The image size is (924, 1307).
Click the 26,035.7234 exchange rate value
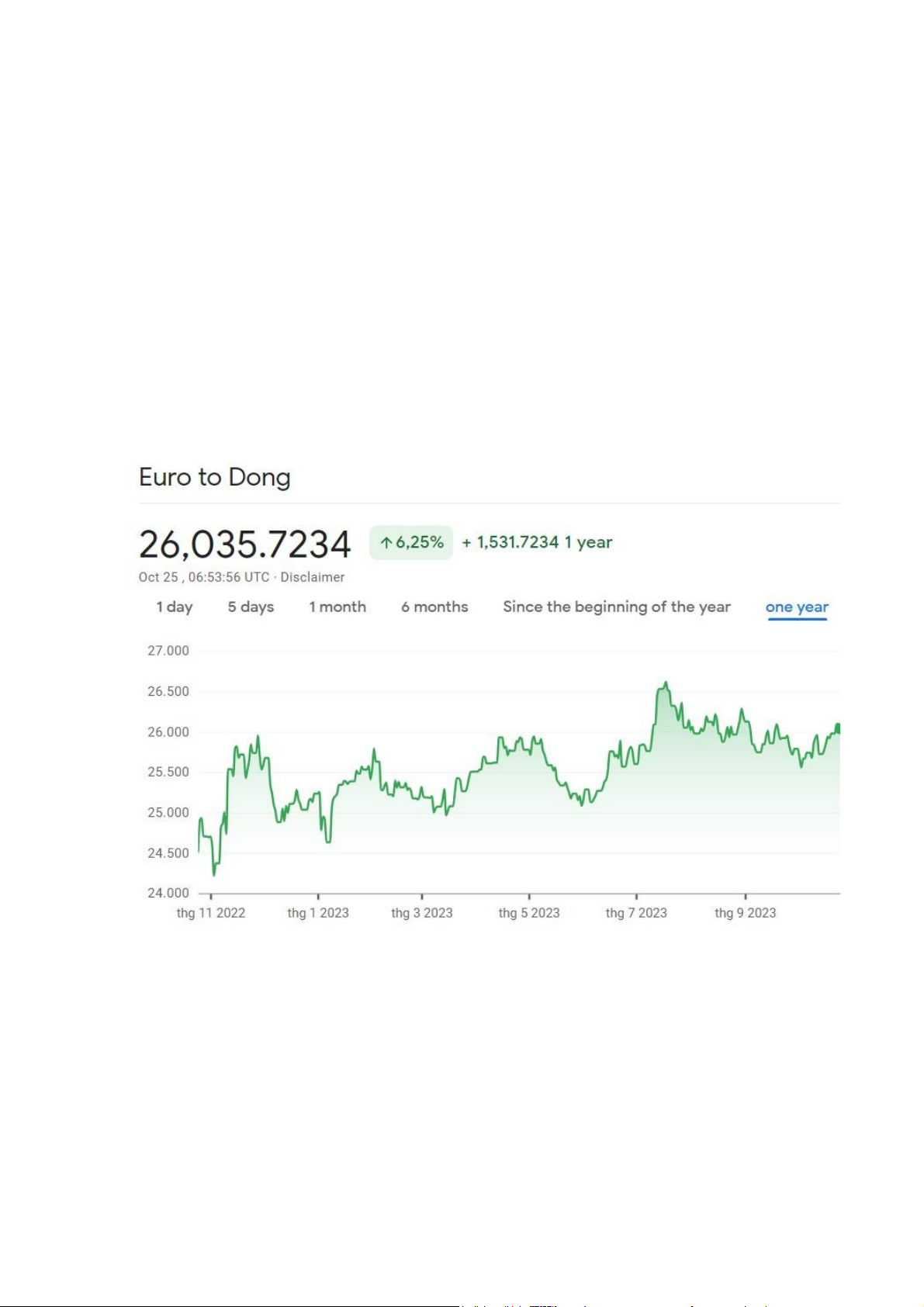click(244, 544)
